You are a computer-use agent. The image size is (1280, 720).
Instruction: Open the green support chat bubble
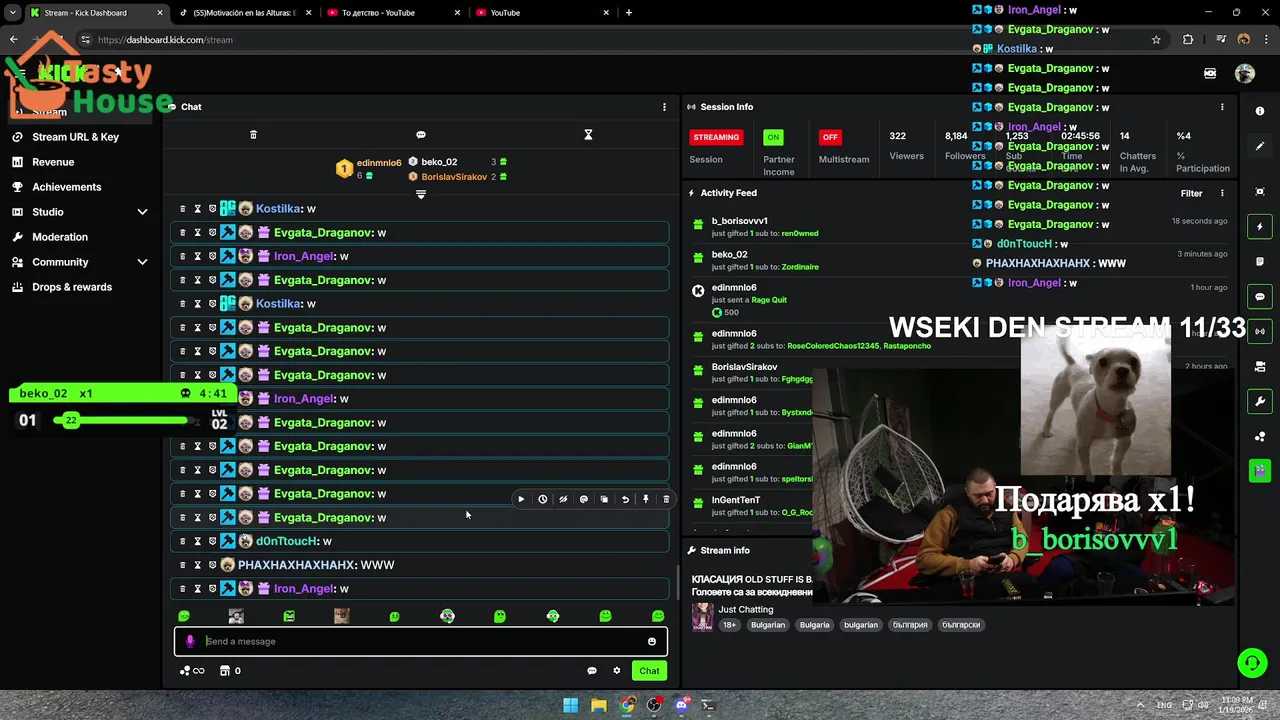[x=1251, y=663]
